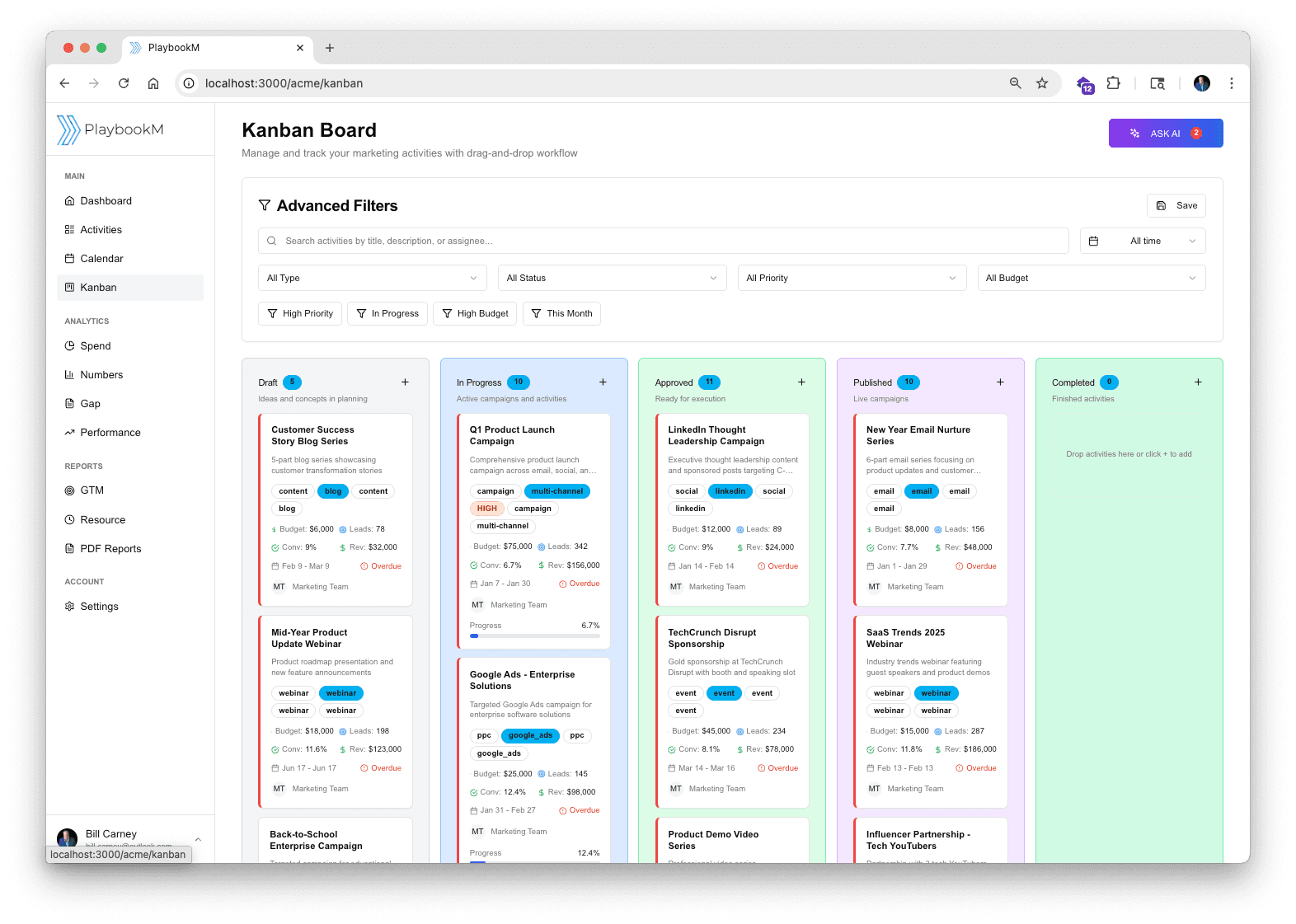Open browser zoom search icon
The height and width of the screenshot is (924, 1296).
pyautogui.click(x=1016, y=83)
